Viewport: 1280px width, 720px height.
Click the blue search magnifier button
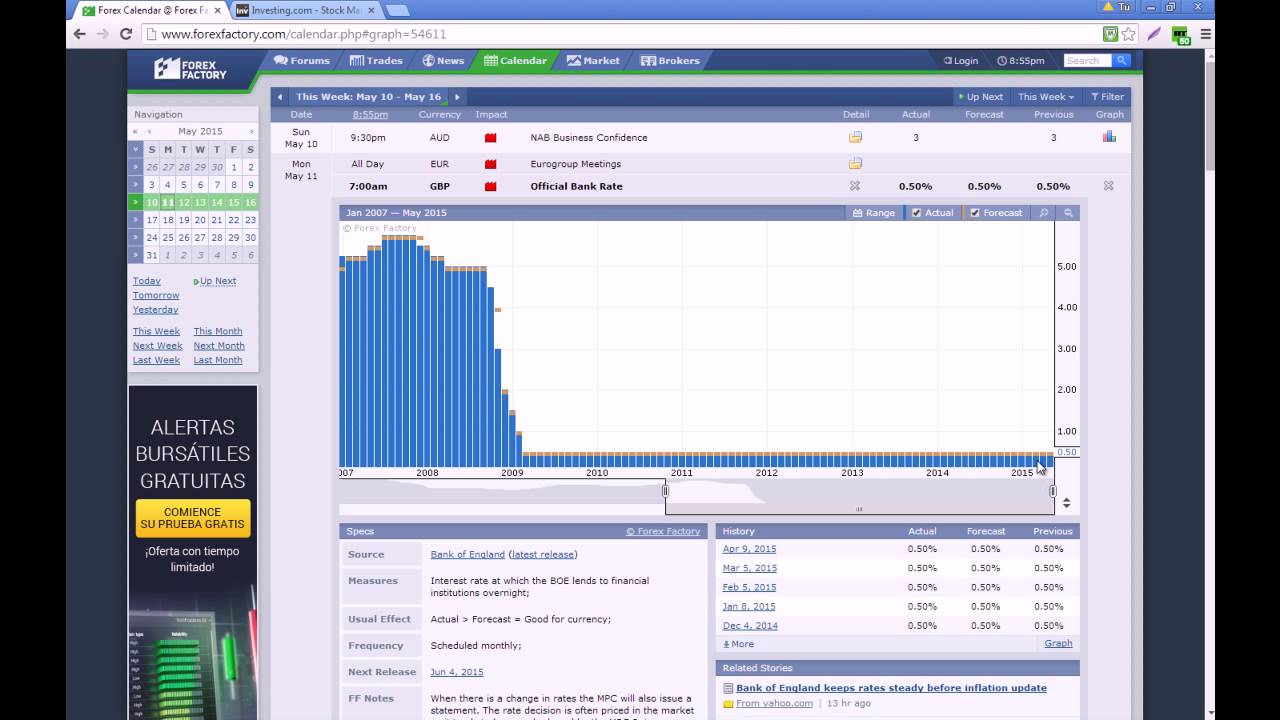coord(1122,61)
